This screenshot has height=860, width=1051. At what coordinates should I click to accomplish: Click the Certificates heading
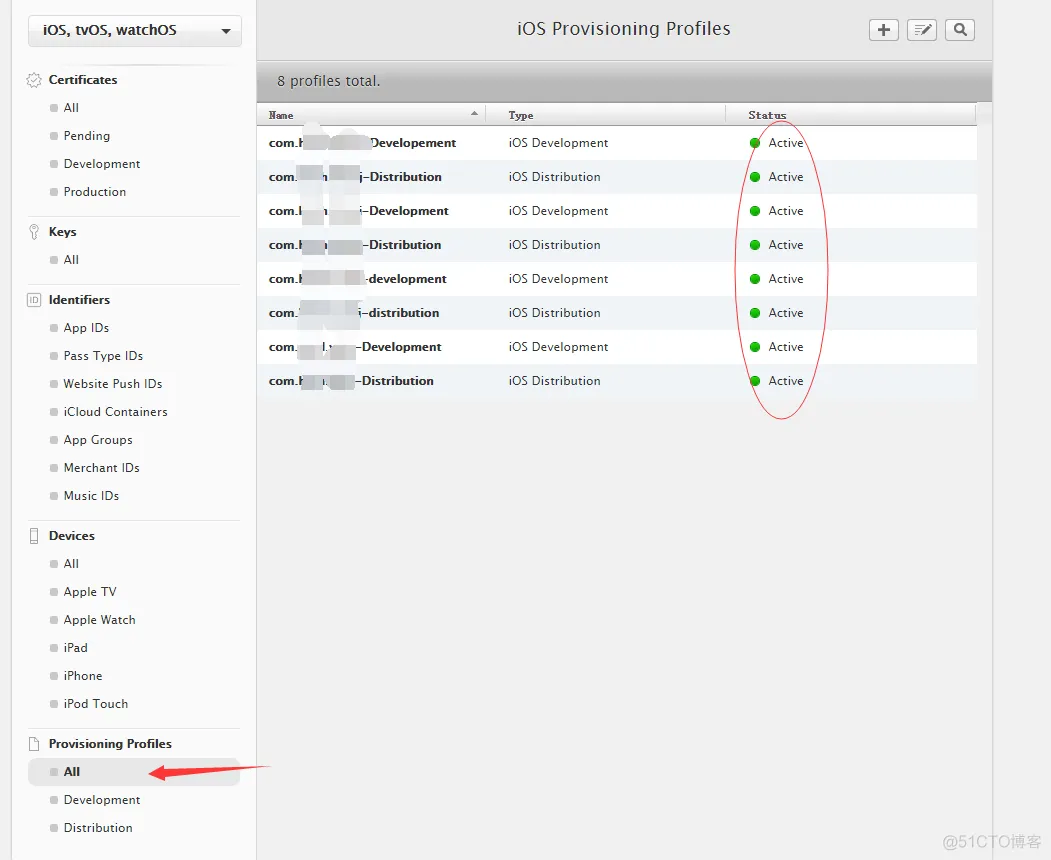(82, 80)
